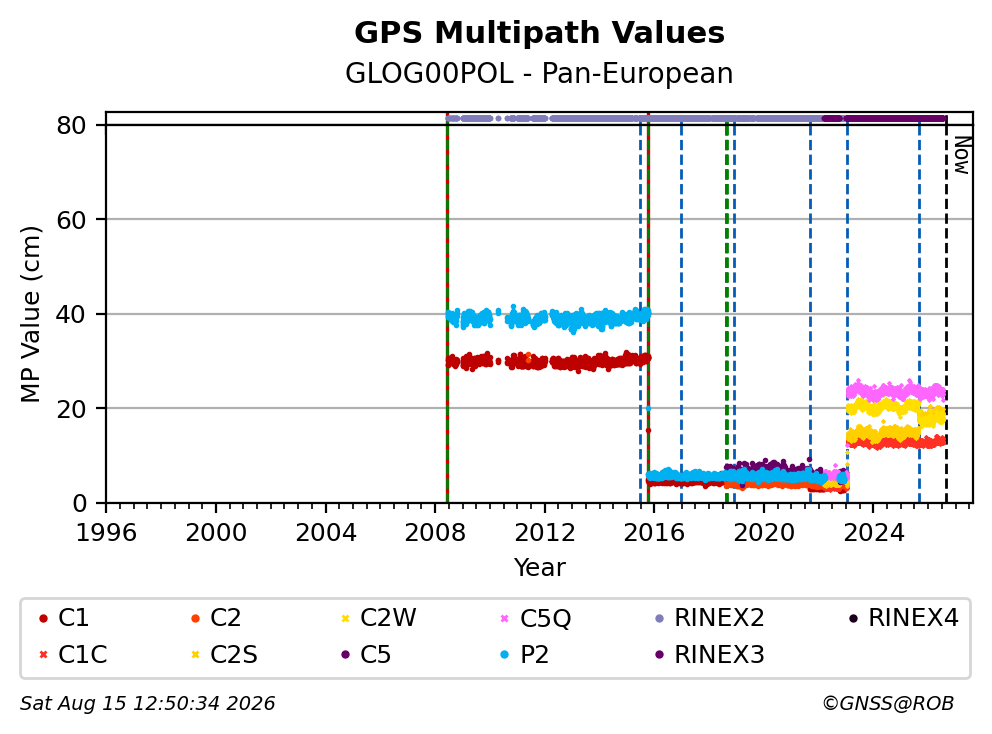Select the RINEX4 legend entry
Screen dimensions: 992x734
point(903,618)
